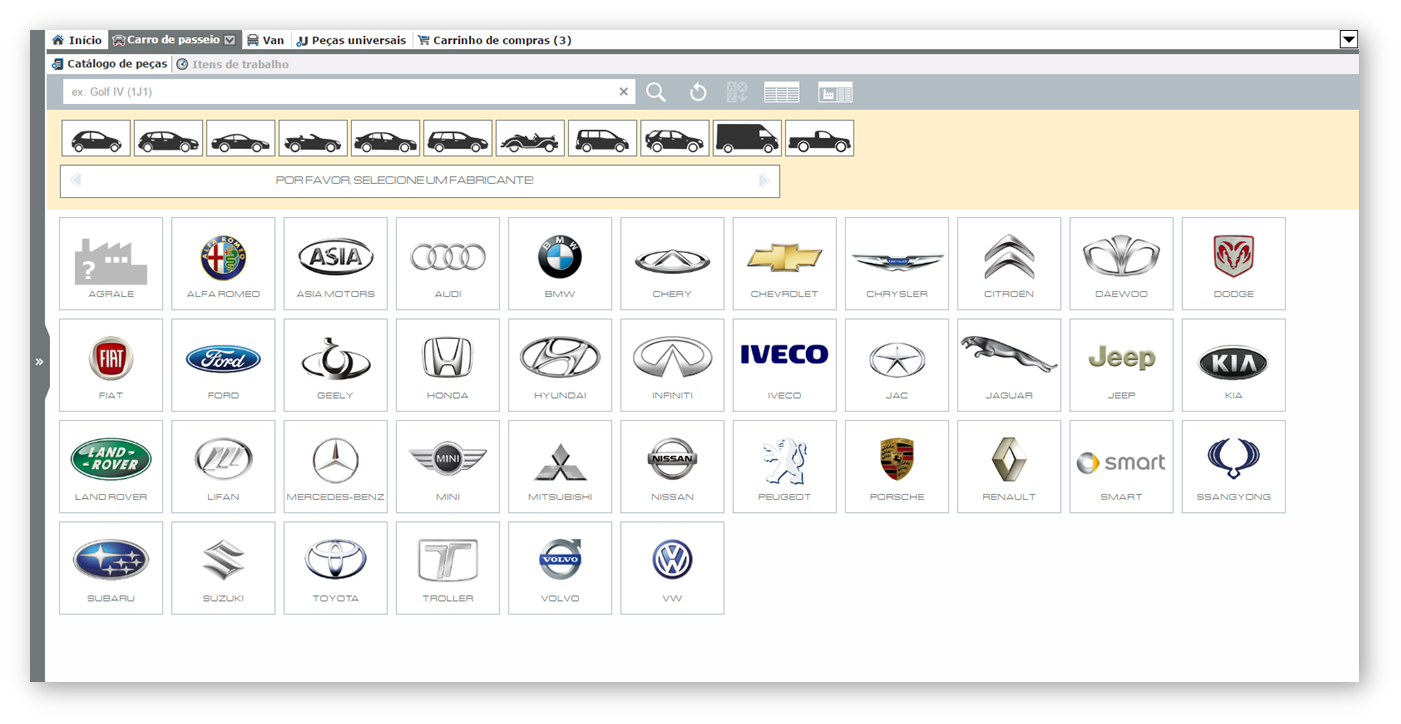The width and height of the screenshot is (1401, 724).
Task: Click the left arrow in manufacturer bar
Action: (75, 181)
